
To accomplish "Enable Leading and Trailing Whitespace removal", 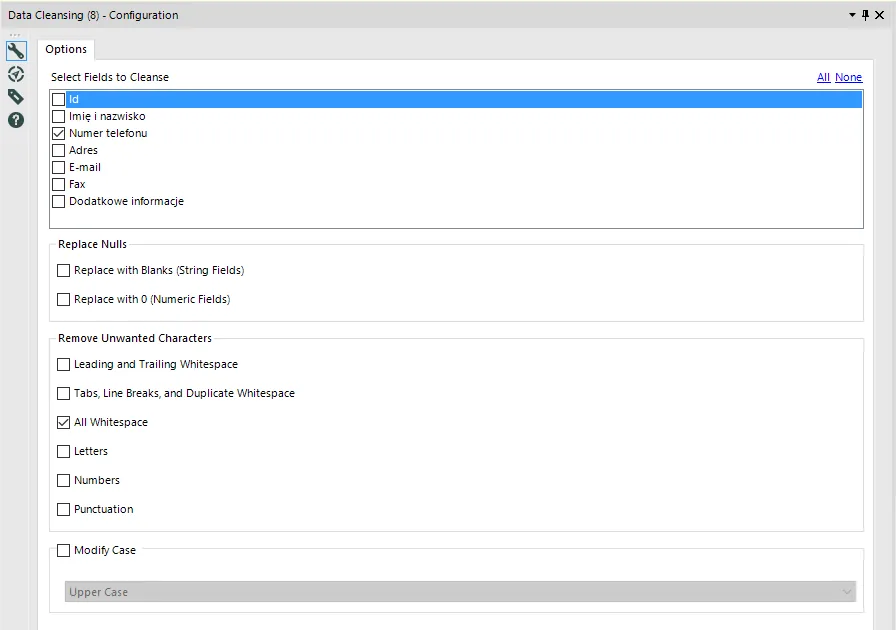I will click(x=63, y=365).
